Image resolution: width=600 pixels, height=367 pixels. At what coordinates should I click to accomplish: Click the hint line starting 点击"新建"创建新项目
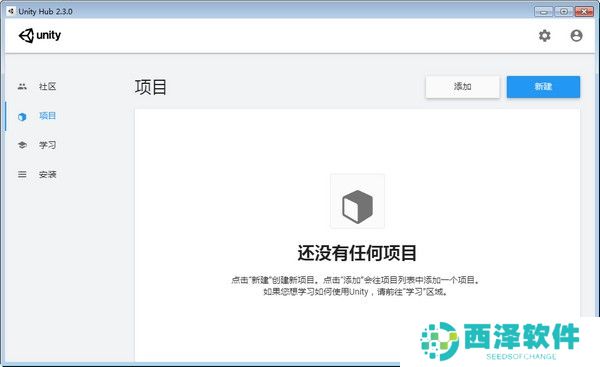point(355,280)
